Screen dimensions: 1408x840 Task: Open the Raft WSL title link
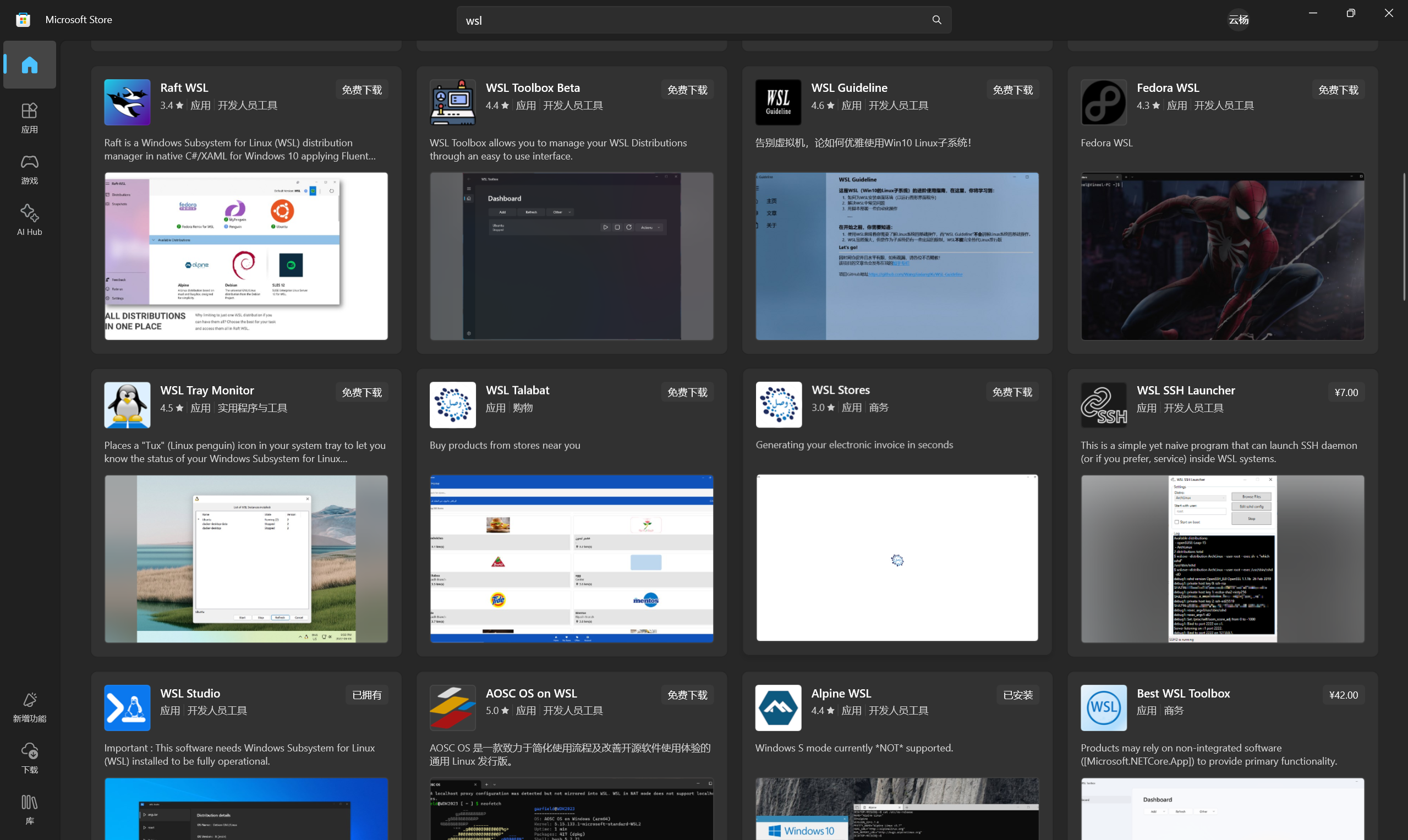pyautogui.click(x=184, y=87)
